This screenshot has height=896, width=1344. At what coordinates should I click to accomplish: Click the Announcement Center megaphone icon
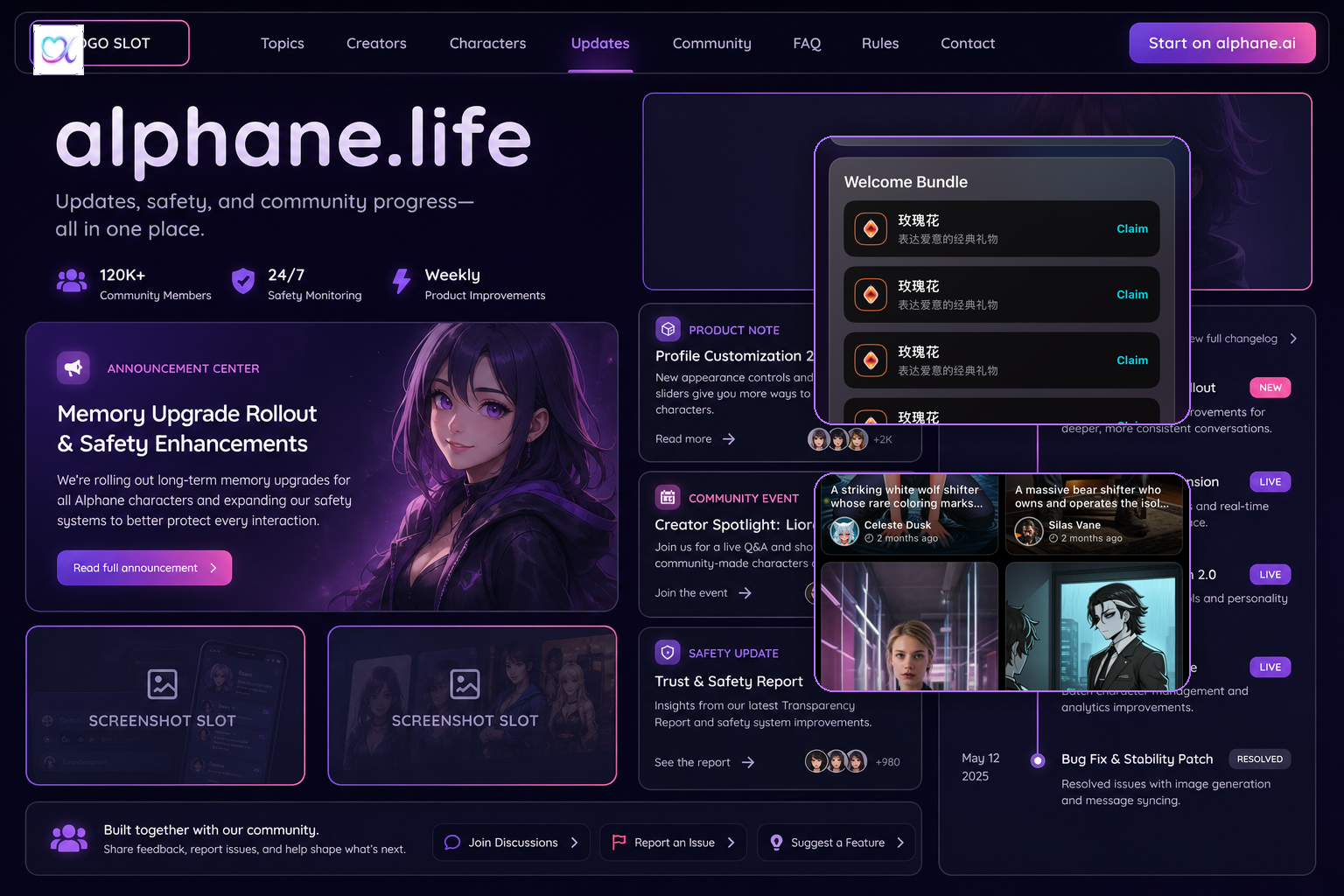point(73,367)
